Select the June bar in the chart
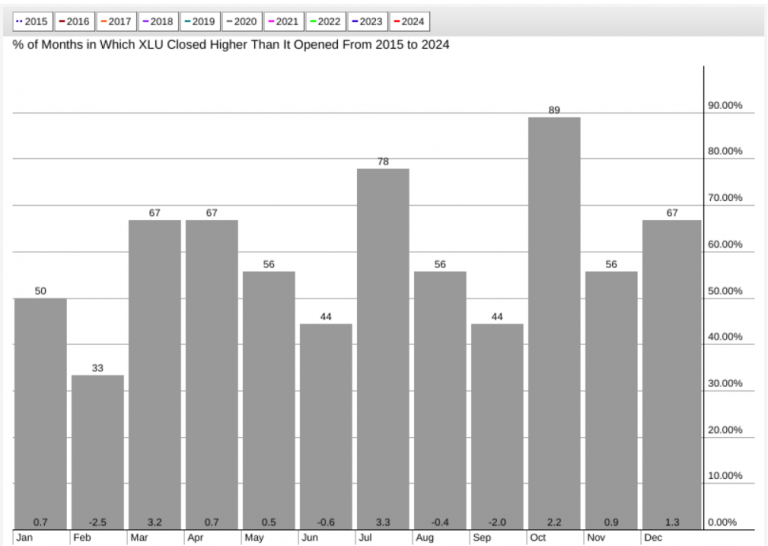 [x=326, y=427]
